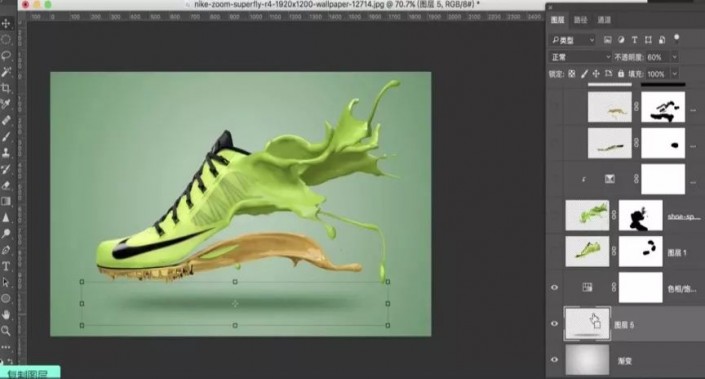Toggle prevent artboard auto-nesting lock

(608, 74)
